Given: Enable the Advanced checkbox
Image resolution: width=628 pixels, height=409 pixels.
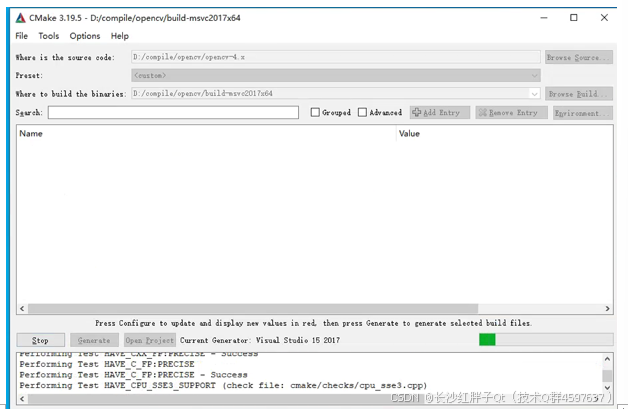Looking at the screenshot, I should coord(362,113).
